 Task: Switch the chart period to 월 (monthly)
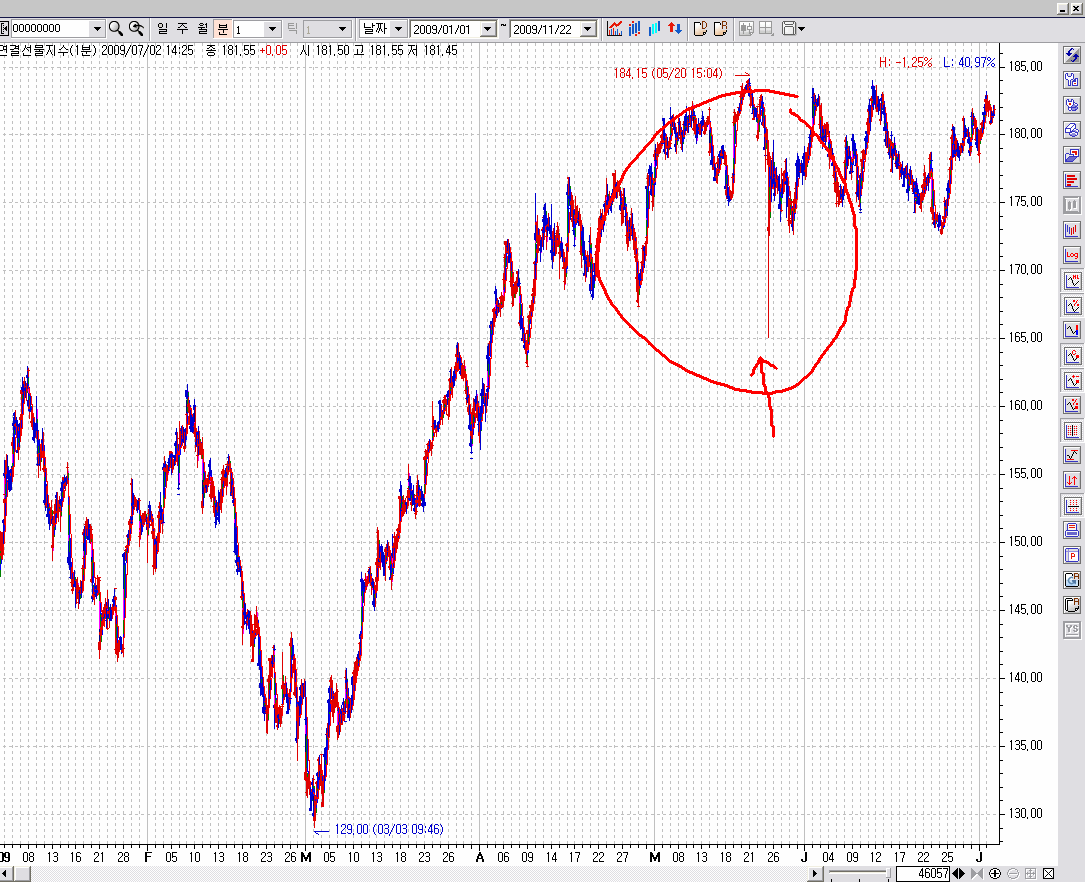(203, 29)
